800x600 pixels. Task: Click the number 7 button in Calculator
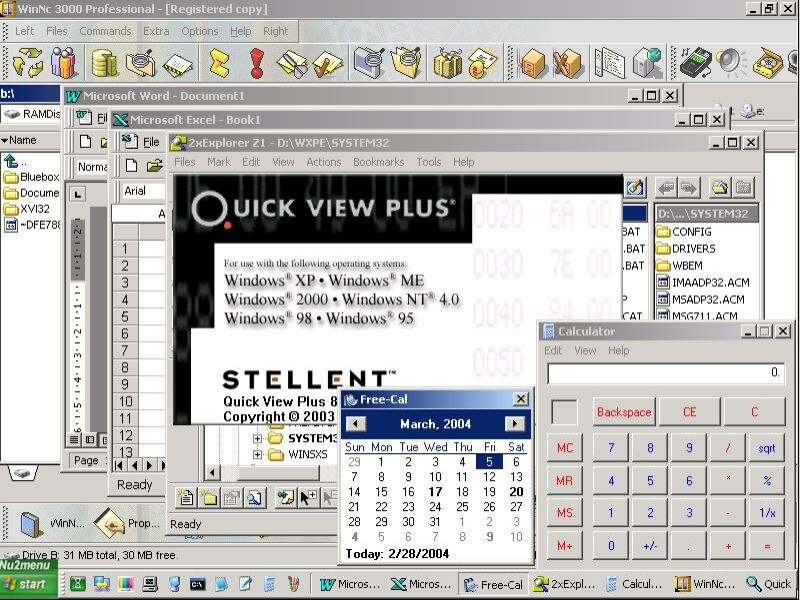tap(611, 448)
